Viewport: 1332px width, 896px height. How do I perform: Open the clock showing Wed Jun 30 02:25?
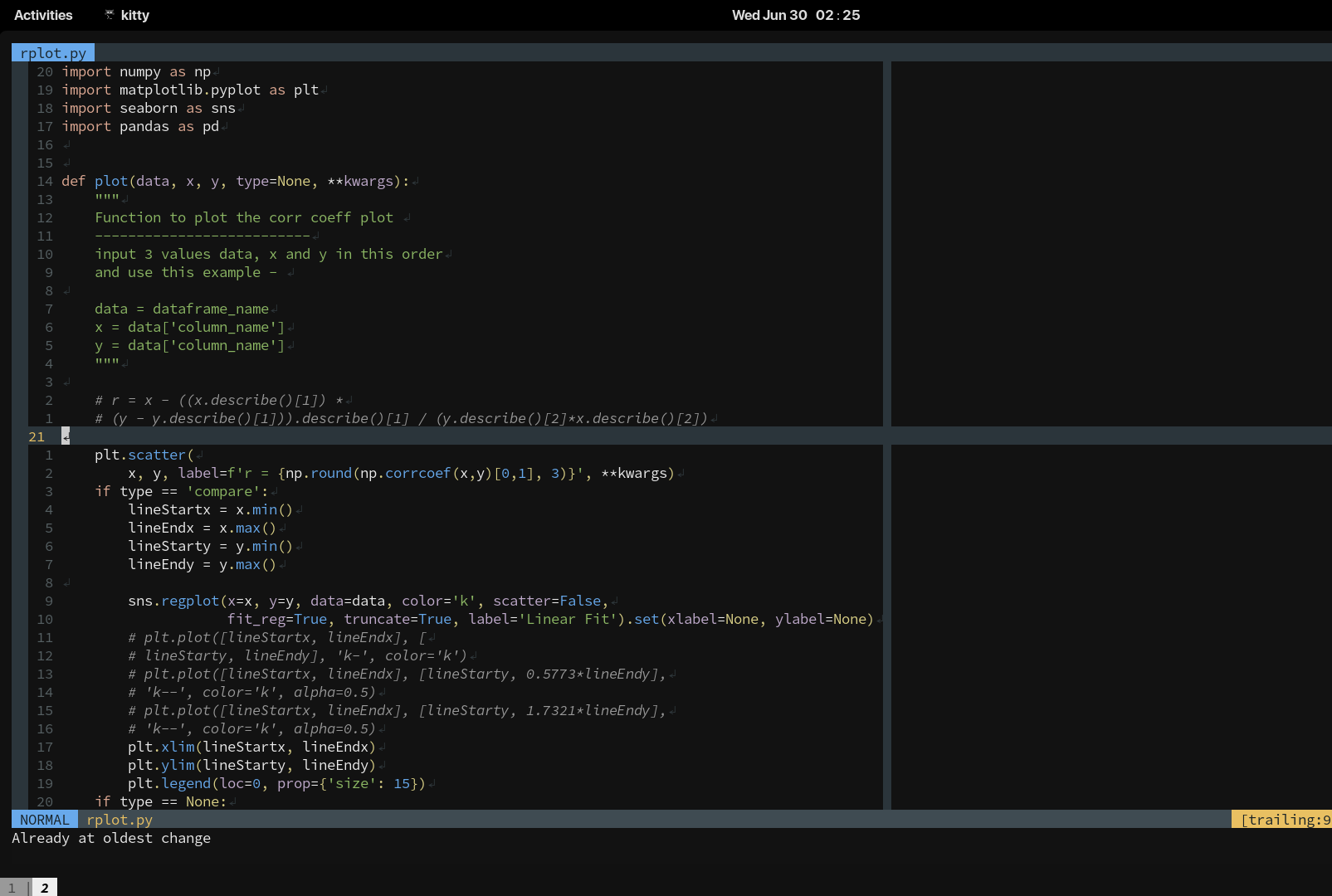[796, 15]
